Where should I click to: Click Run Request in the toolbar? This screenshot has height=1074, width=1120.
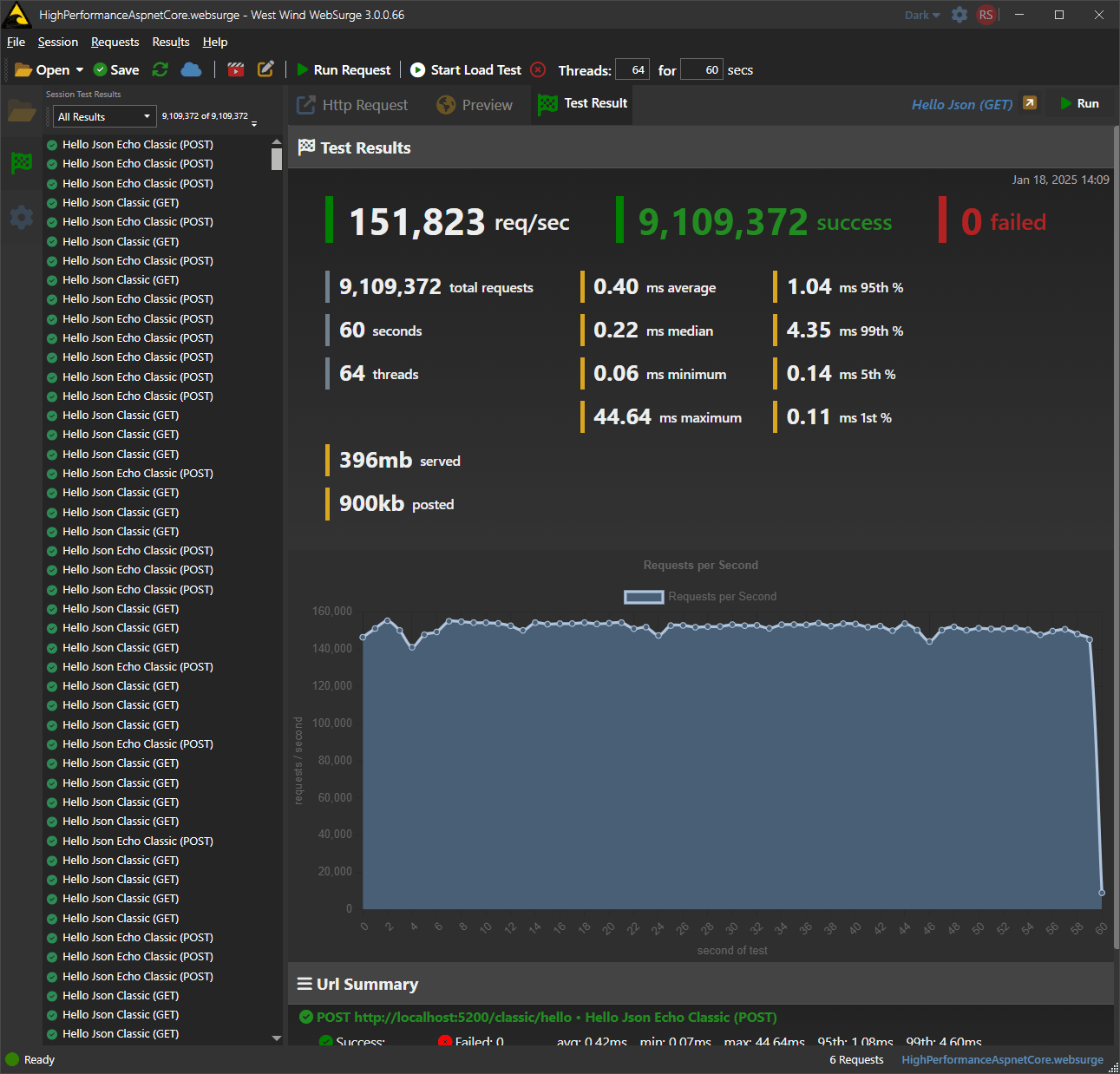click(x=344, y=69)
